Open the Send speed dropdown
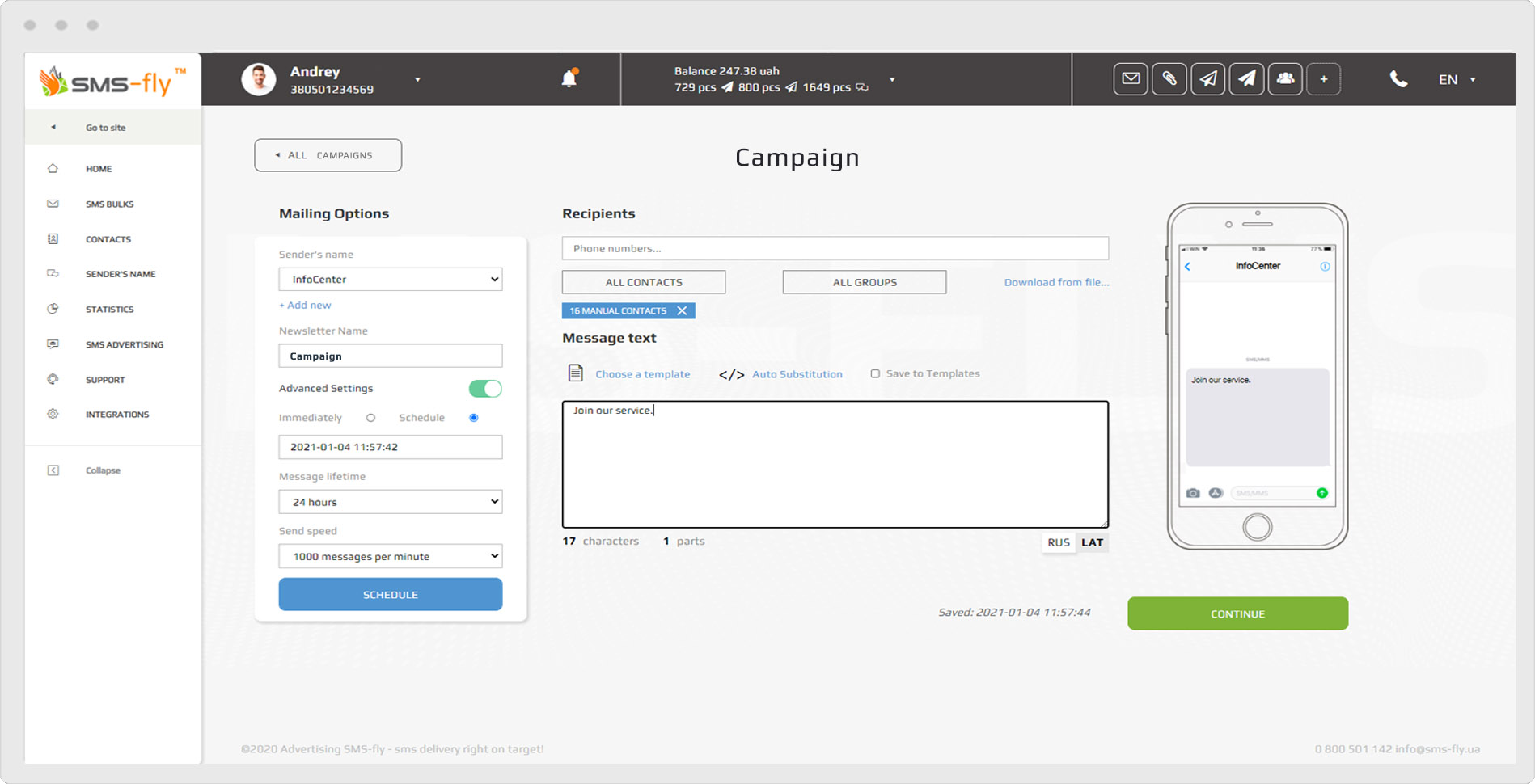 [x=391, y=556]
